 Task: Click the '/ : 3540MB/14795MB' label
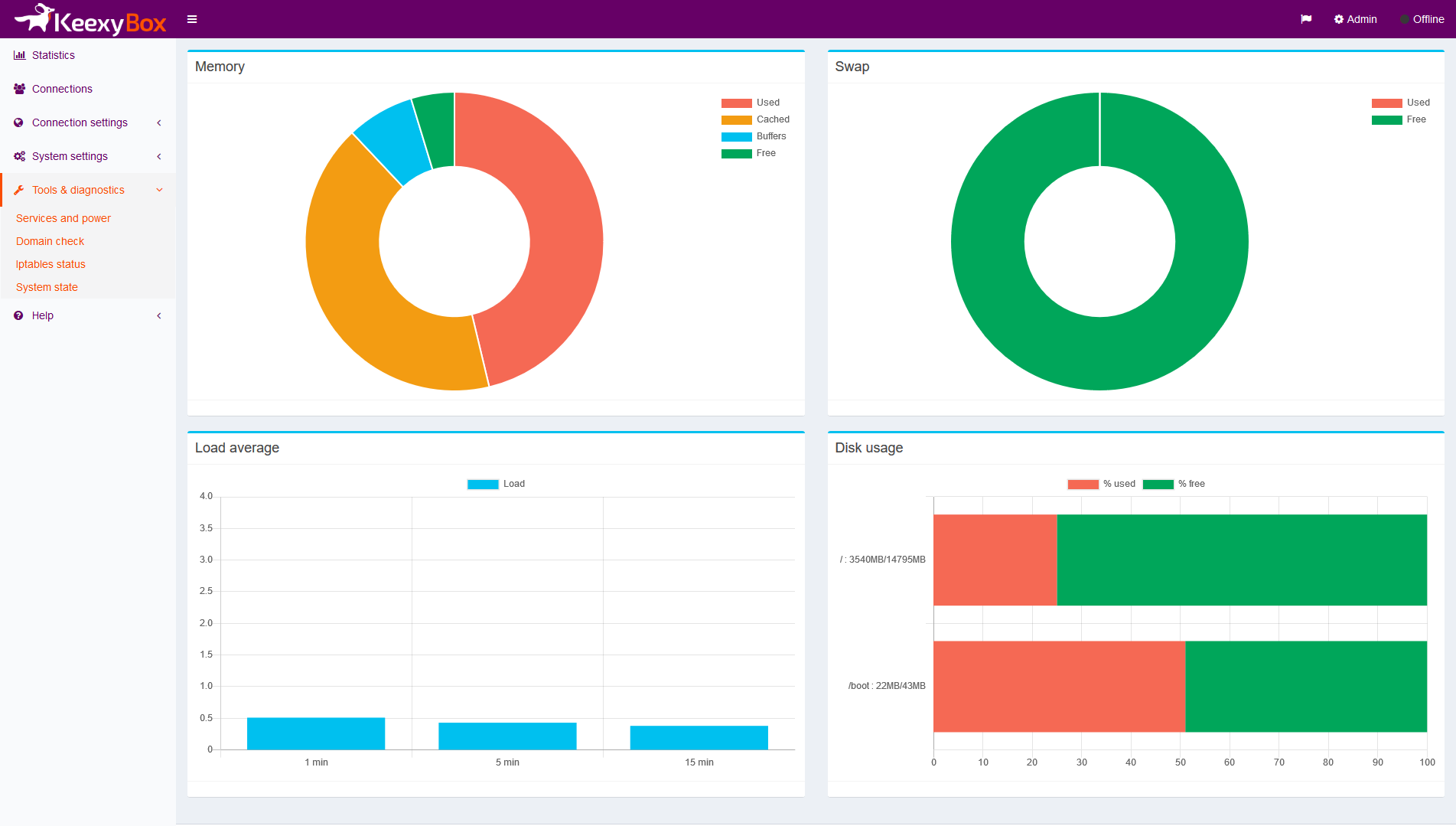click(882, 560)
